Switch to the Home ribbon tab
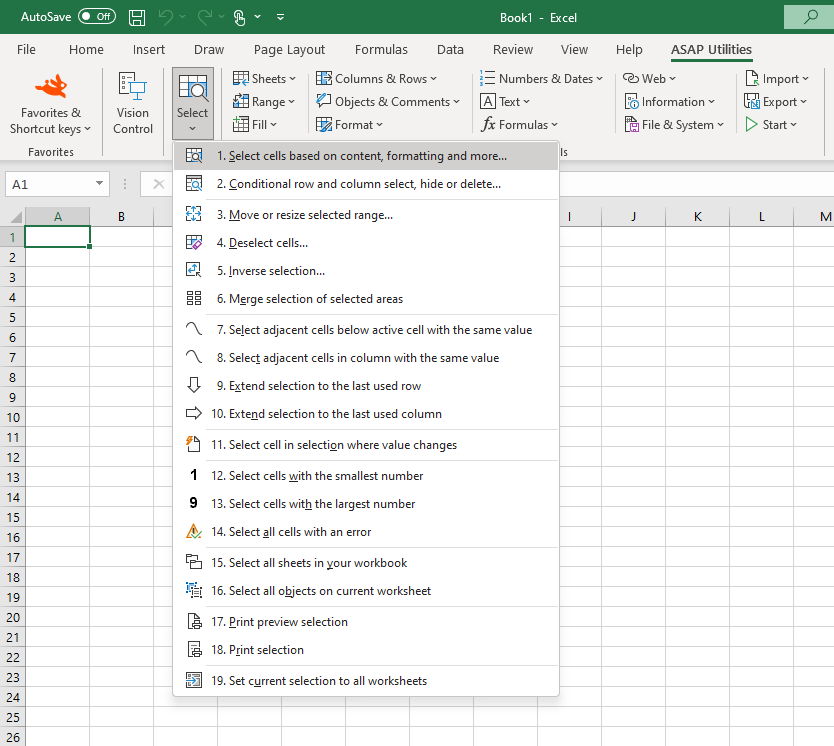The width and height of the screenshot is (834, 746). (x=86, y=49)
